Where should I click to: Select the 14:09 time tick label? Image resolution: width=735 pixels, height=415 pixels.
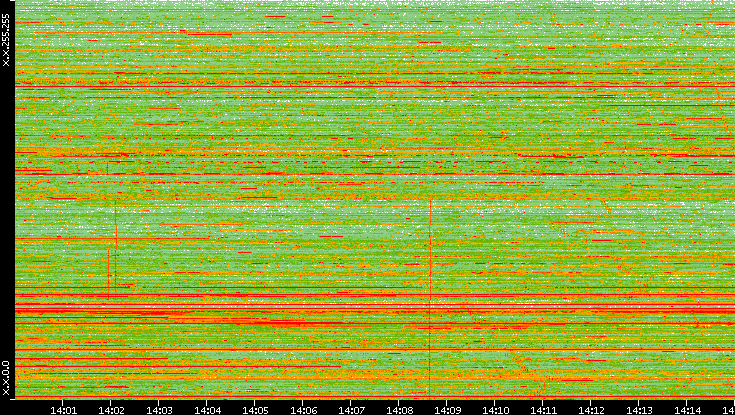coord(447,411)
